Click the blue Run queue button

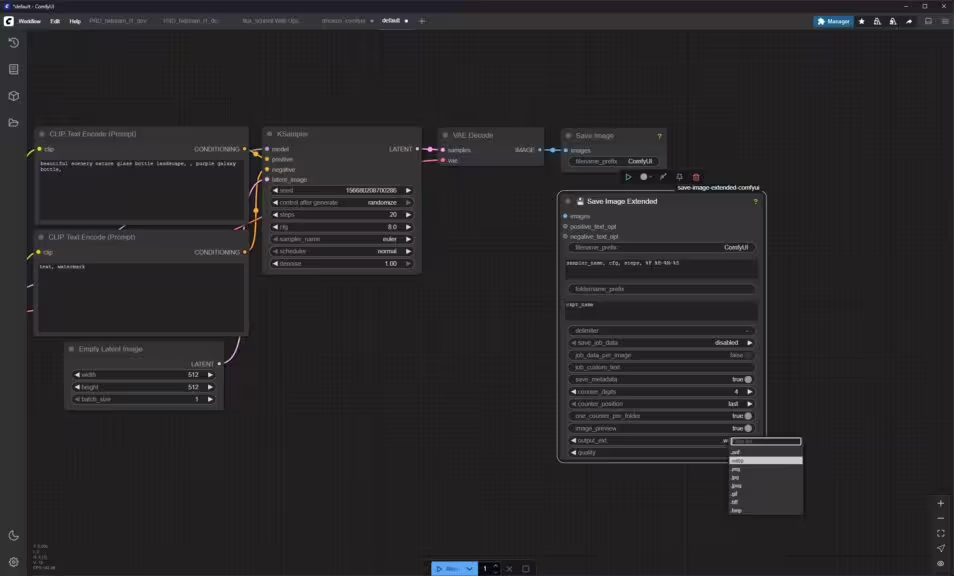448,569
